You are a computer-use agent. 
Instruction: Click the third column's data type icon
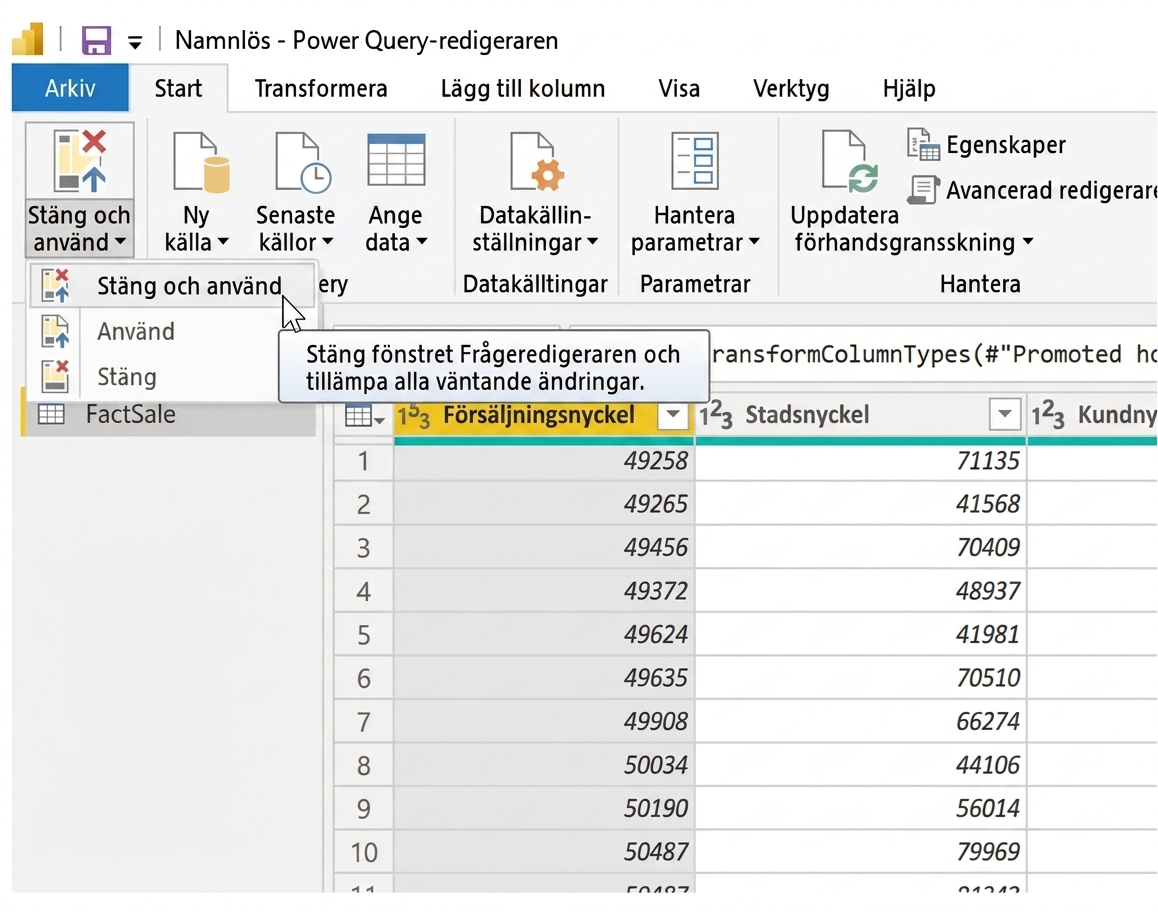tap(1048, 416)
